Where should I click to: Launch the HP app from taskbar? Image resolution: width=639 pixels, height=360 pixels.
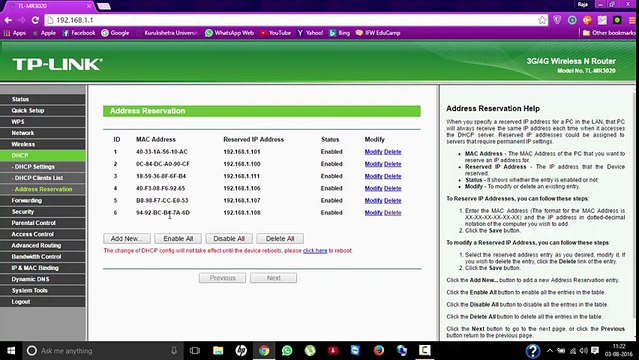pyautogui.click(x=241, y=351)
